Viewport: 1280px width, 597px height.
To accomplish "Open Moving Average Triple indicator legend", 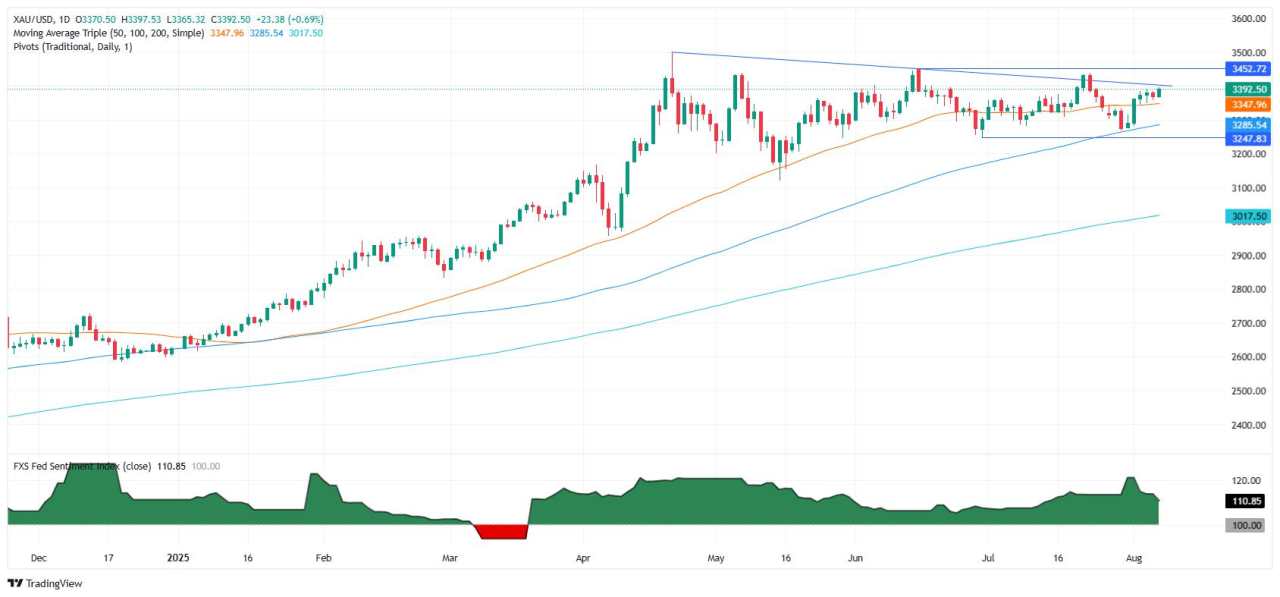I will point(104,33).
